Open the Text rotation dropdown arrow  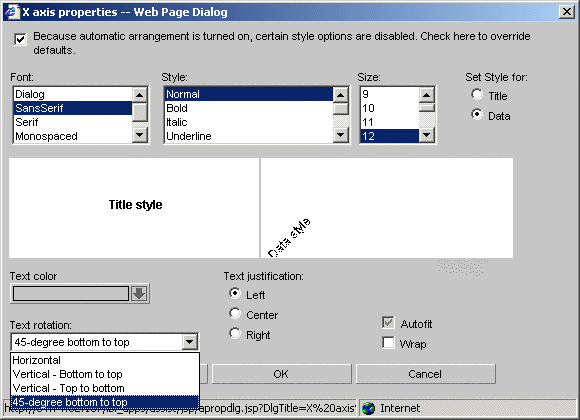click(x=190, y=342)
